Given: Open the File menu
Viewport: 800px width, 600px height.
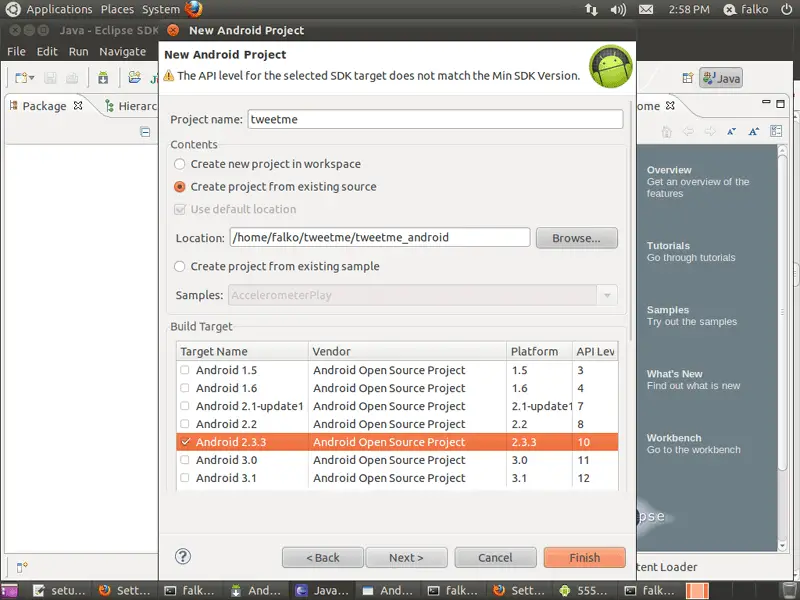Looking at the screenshot, I should [16, 52].
